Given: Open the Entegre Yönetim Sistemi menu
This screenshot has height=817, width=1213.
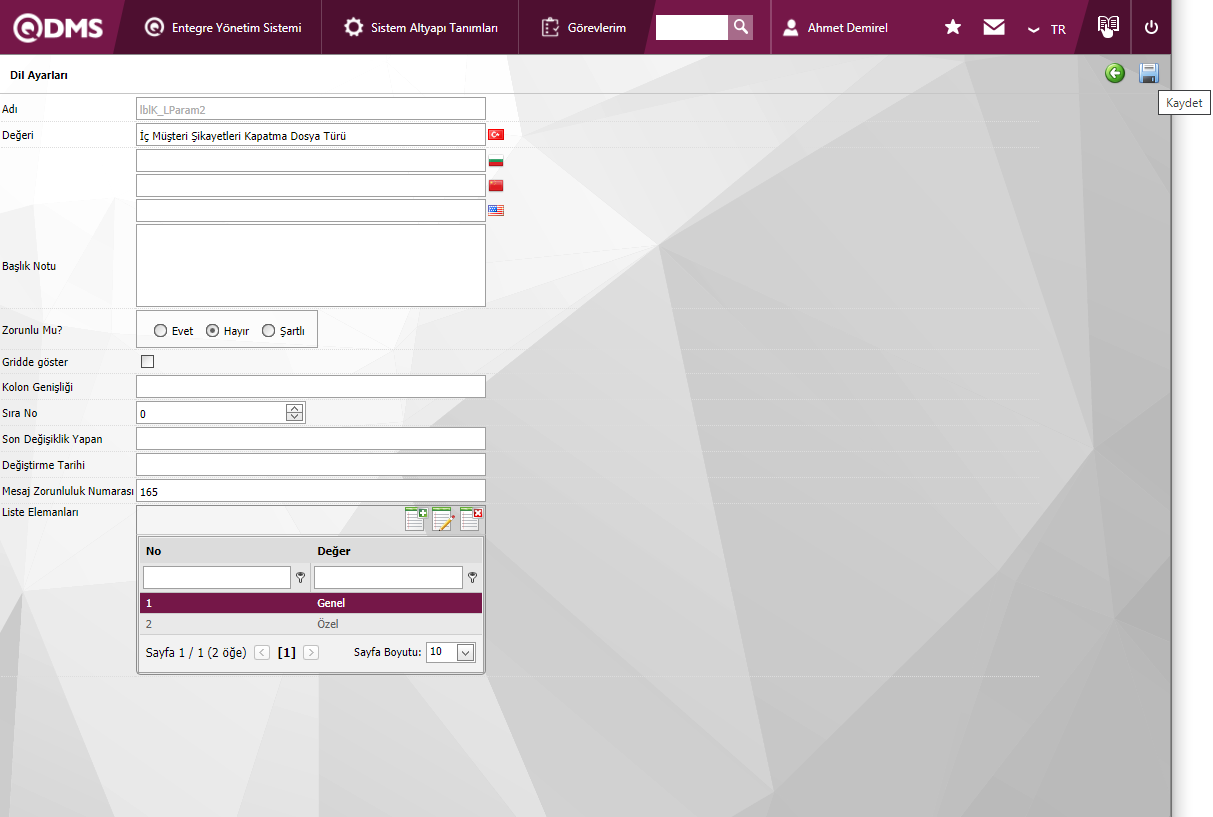Looking at the screenshot, I should 223,28.
